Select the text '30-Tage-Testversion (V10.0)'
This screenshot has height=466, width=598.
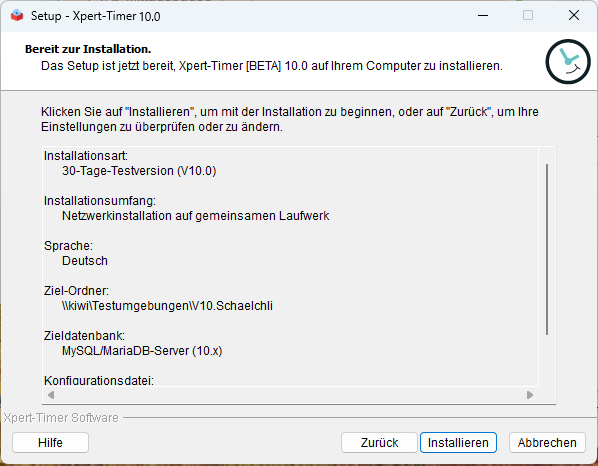click(x=139, y=171)
